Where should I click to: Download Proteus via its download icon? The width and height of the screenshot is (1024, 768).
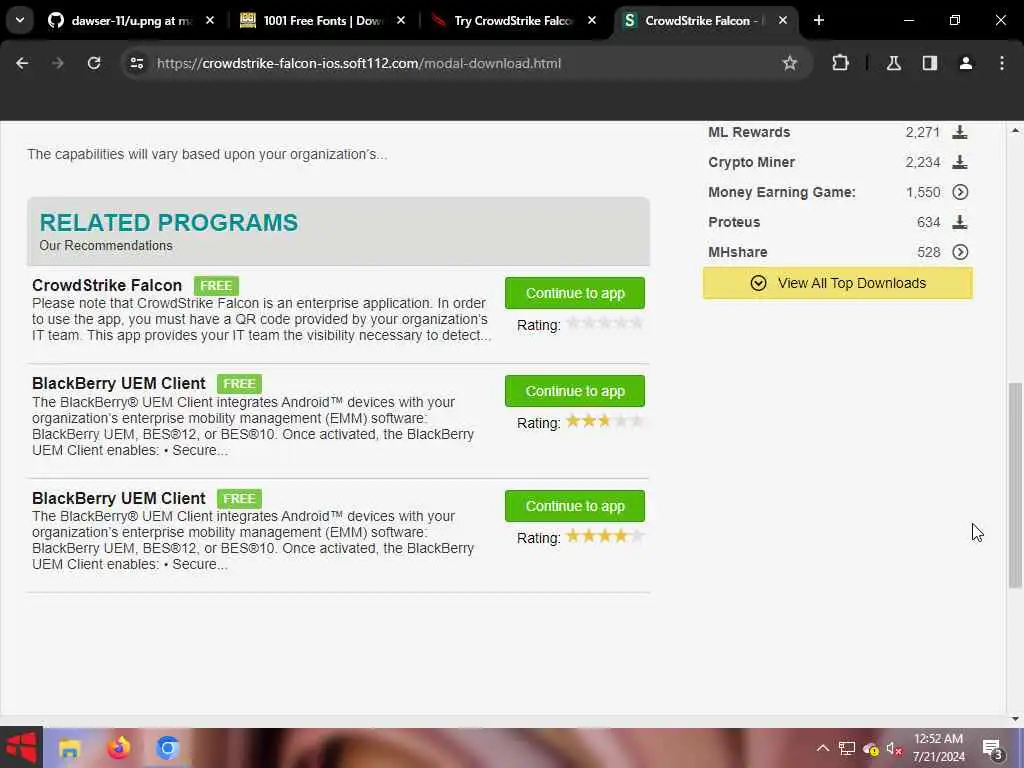click(x=959, y=222)
